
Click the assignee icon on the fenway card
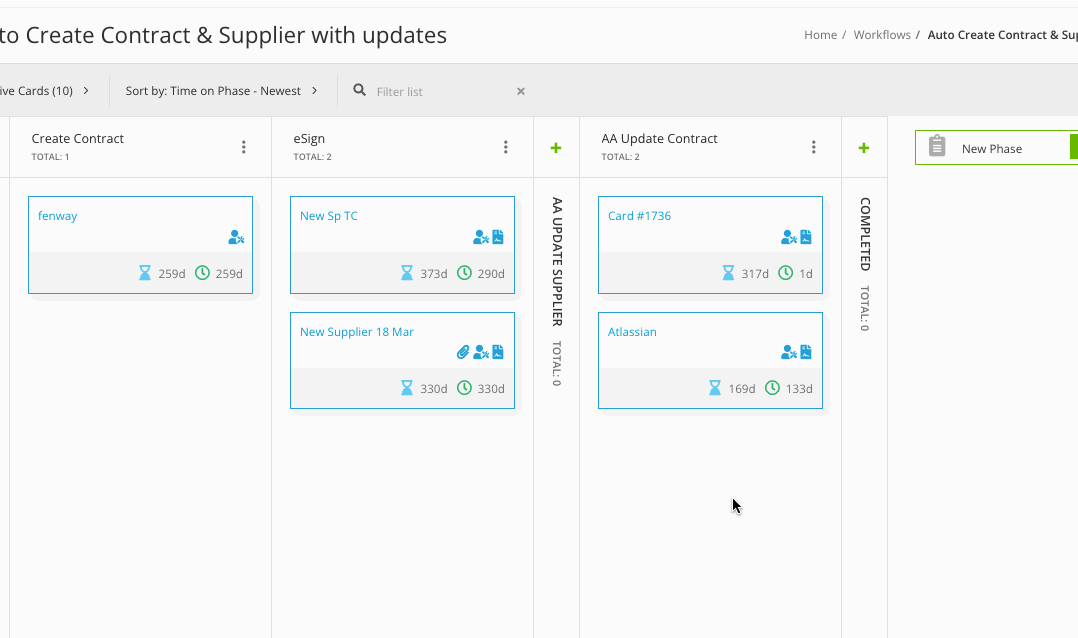[x=236, y=237]
